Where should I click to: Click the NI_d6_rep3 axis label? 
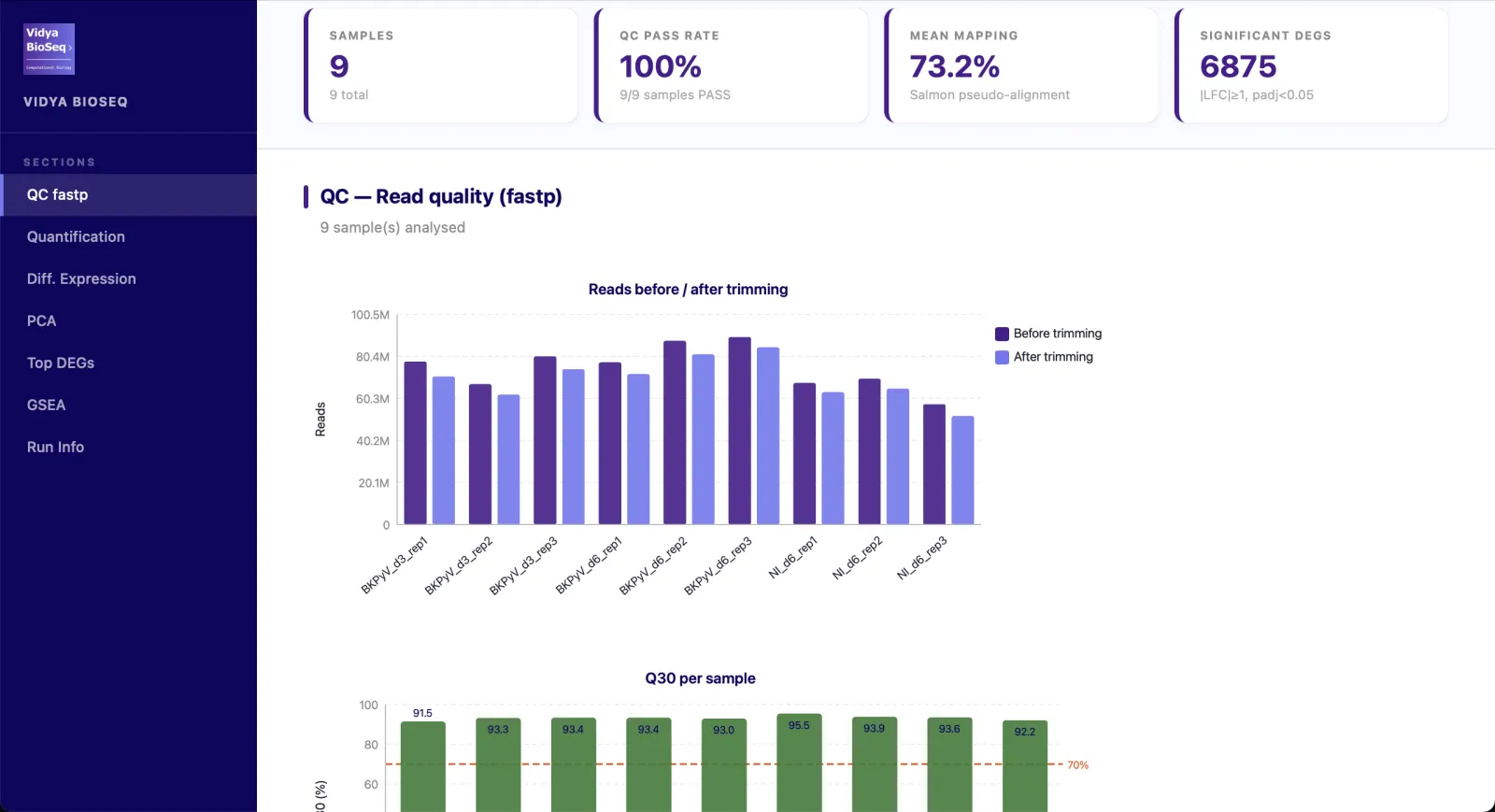922,557
